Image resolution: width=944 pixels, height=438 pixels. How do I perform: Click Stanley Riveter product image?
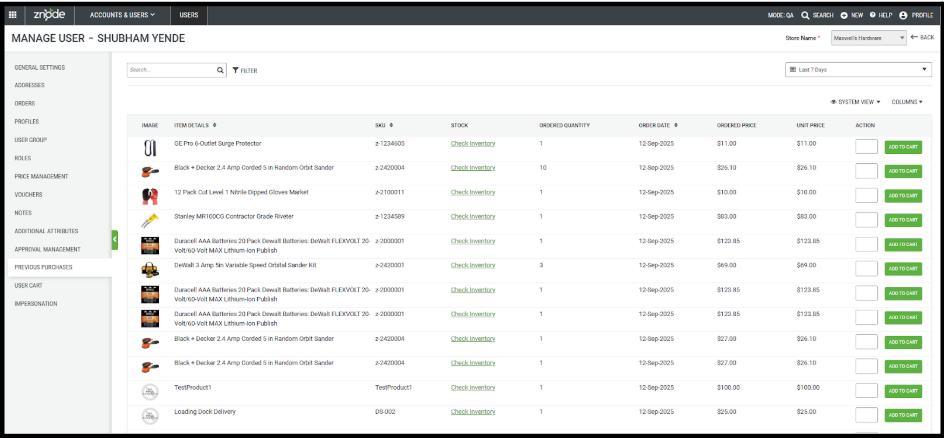[149, 221]
